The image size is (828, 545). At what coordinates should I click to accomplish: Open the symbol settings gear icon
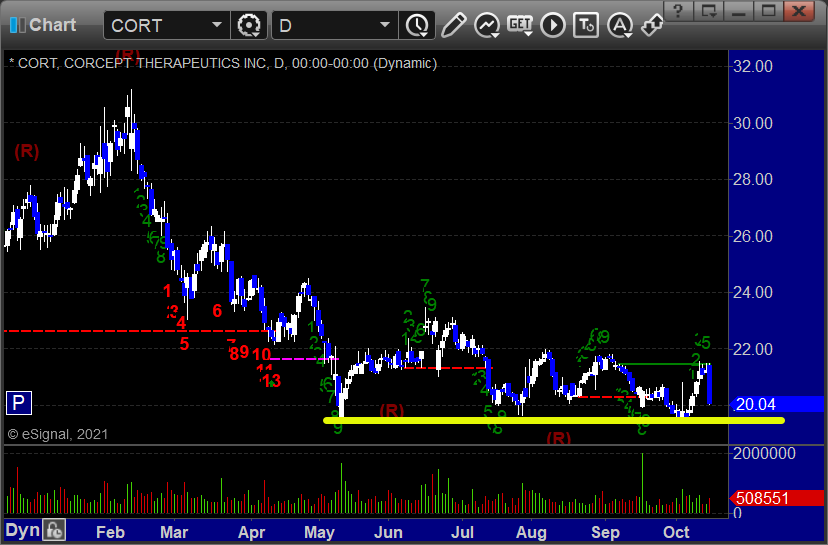(249, 25)
